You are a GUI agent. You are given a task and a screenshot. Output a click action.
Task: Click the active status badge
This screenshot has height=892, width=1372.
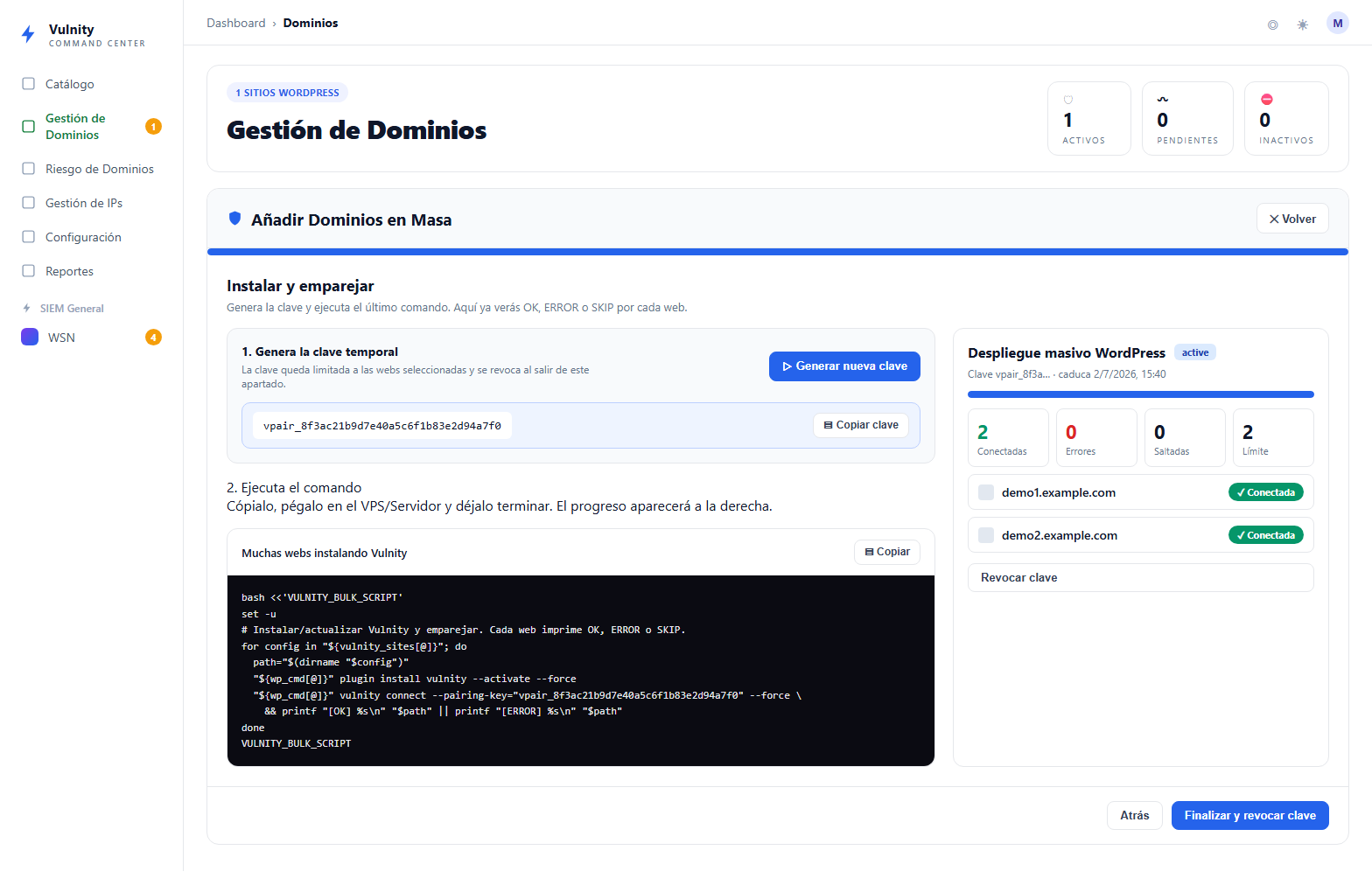pyautogui.click(x=1194, y=352)
